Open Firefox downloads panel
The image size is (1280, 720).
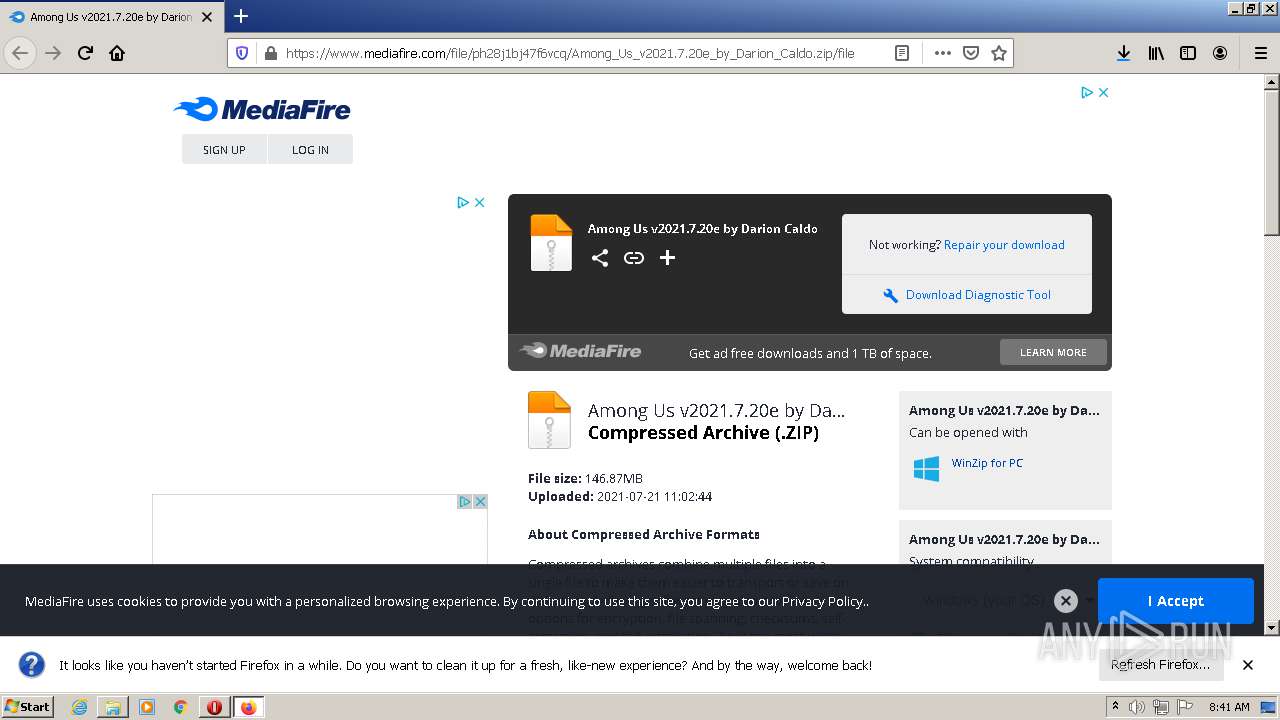tap(1123, 53)
